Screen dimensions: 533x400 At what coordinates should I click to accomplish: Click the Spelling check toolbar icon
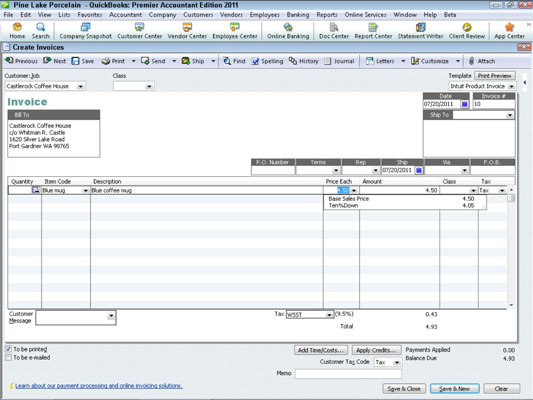(255, 61)
